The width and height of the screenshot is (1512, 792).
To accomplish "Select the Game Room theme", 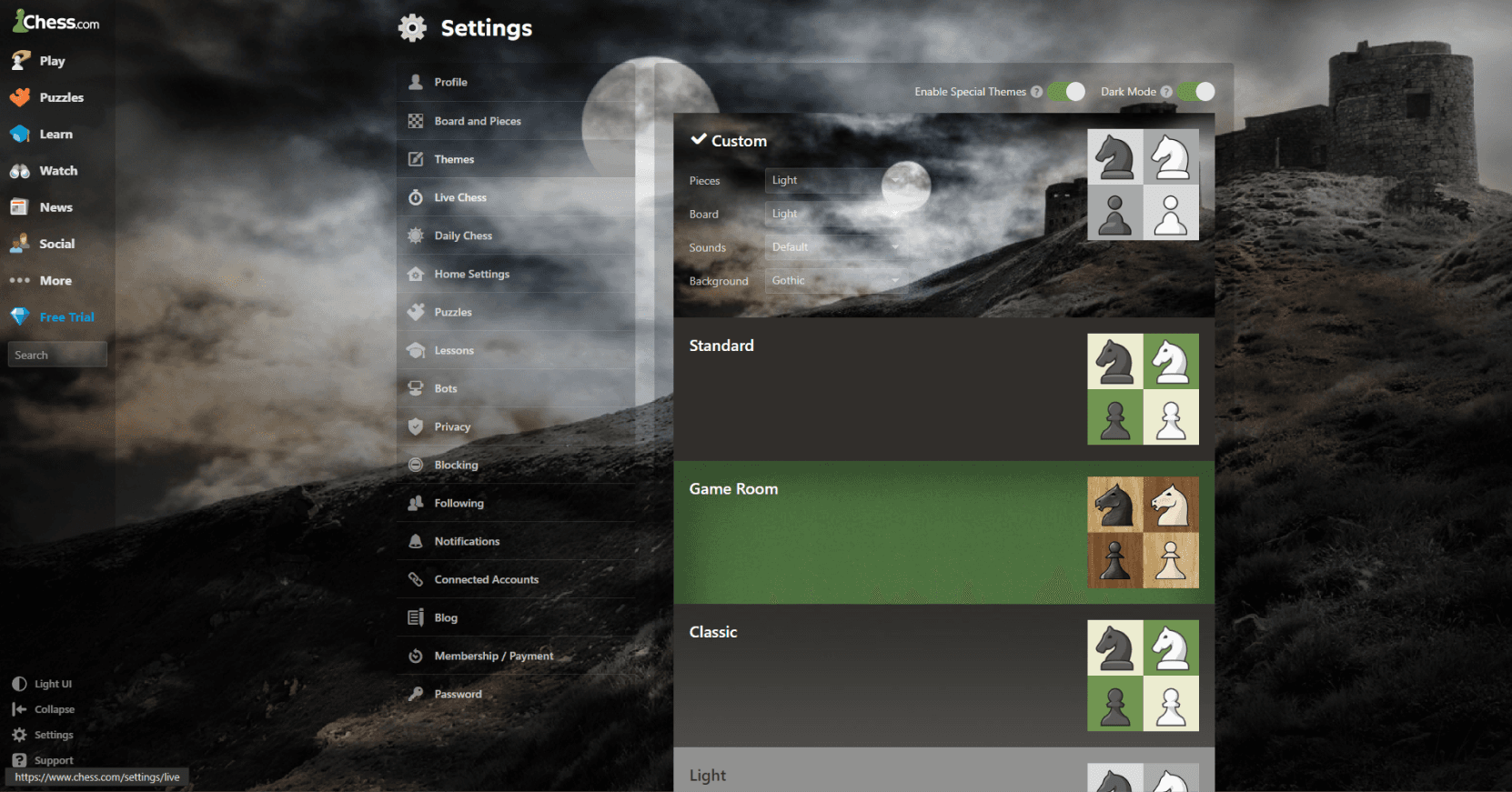I will coord(943,533).
